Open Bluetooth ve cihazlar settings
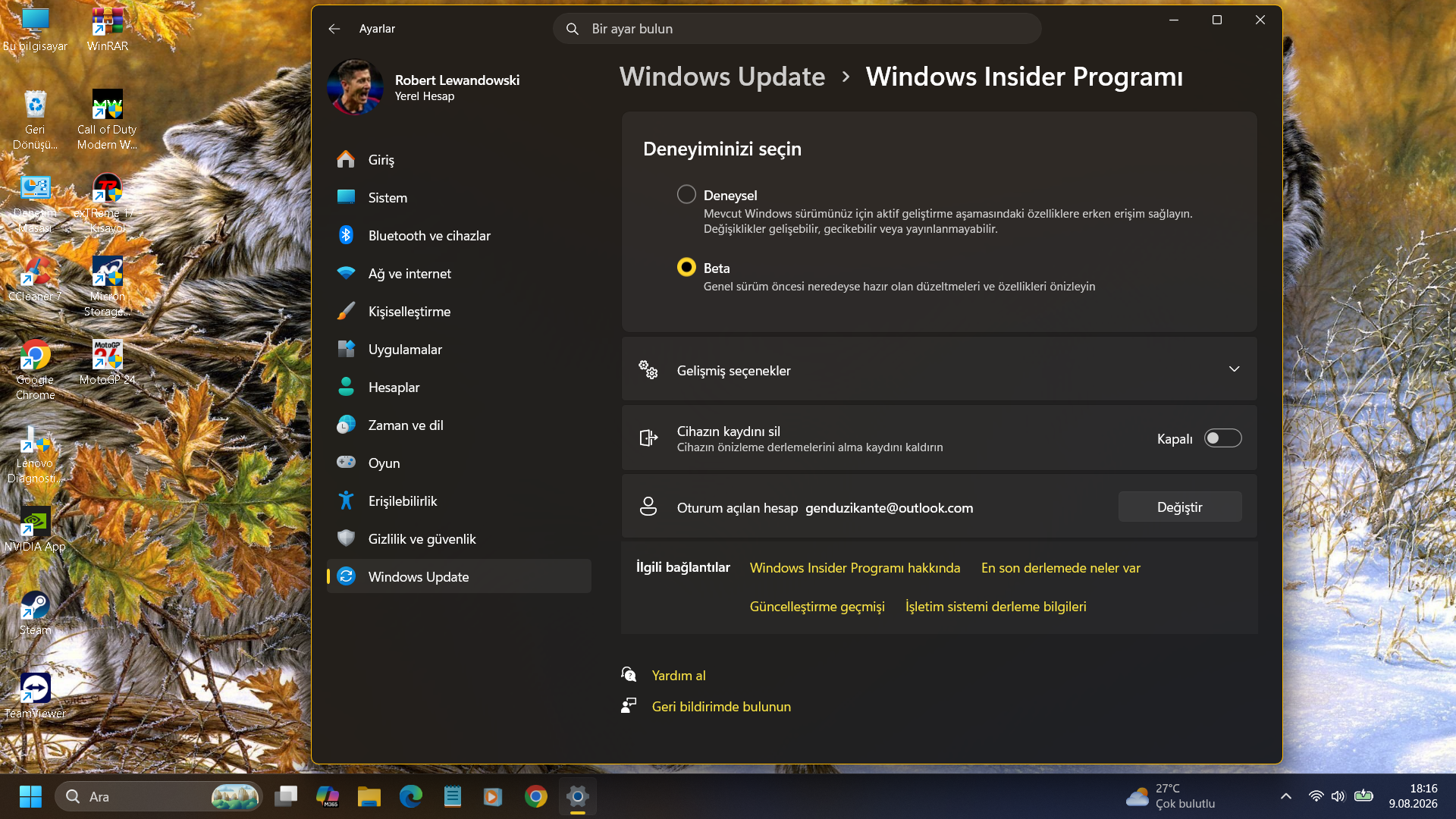 pos(459,235)
